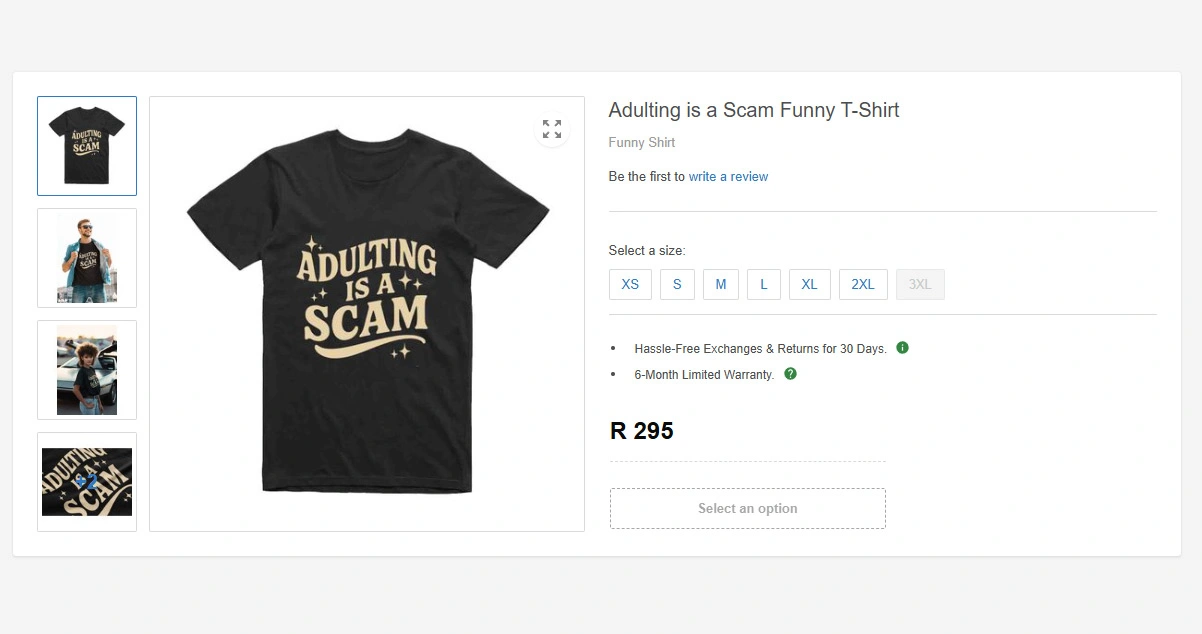Open the +2 more images thumbnail

(87, 482)
